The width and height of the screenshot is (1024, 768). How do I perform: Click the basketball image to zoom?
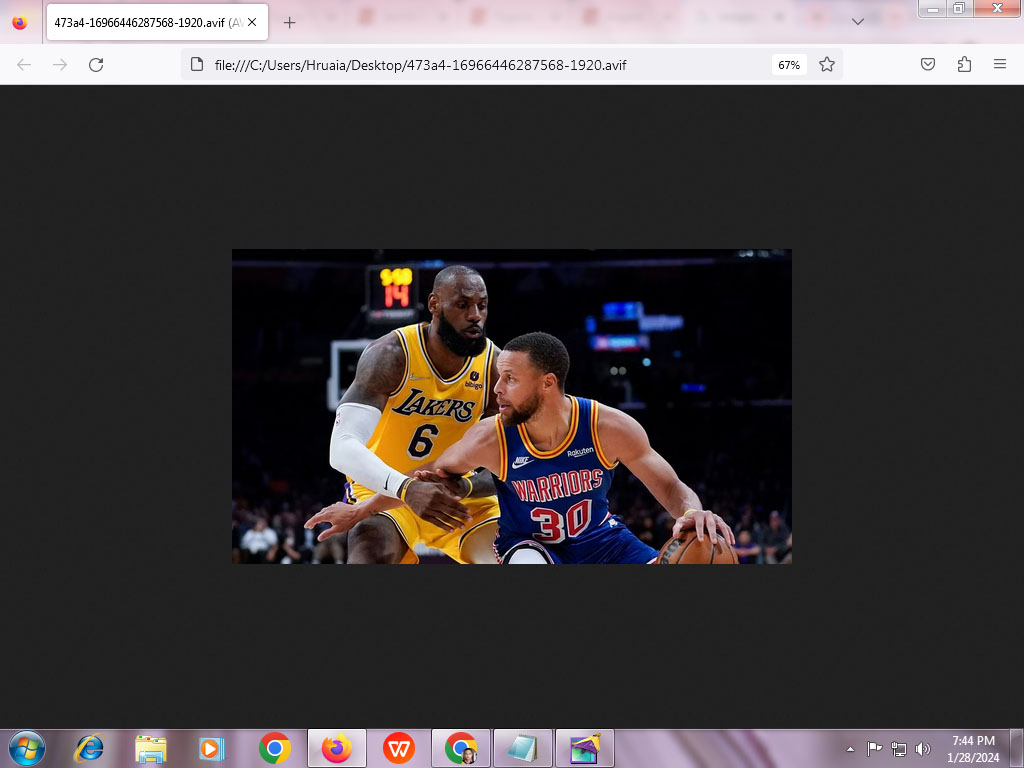[511, 406]
